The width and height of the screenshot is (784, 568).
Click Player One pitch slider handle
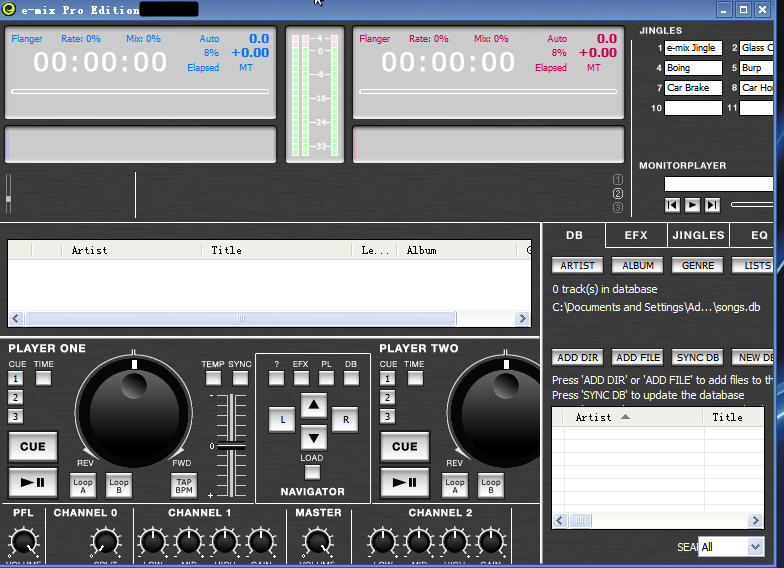point(231,445)
